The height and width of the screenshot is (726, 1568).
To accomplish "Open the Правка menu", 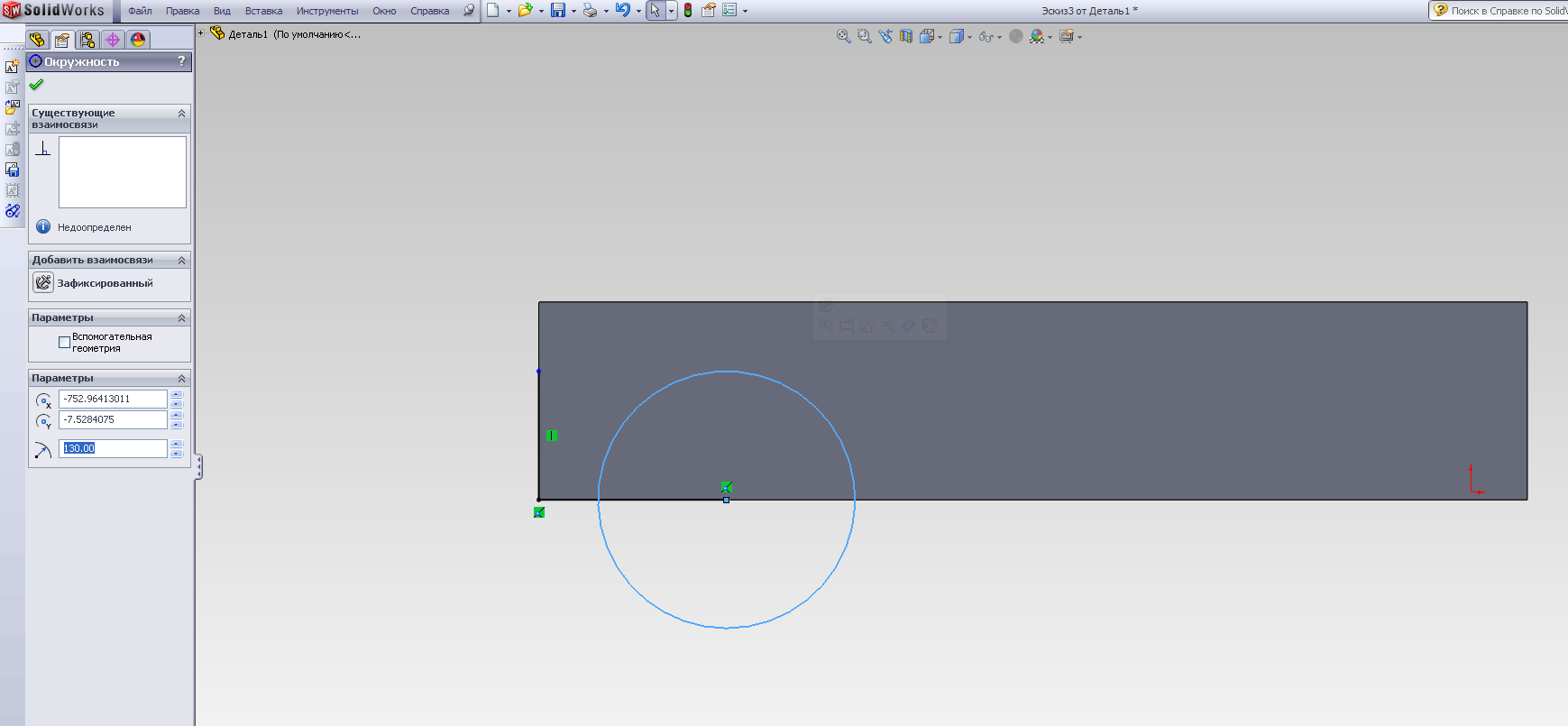I will (x=183, y=11).
